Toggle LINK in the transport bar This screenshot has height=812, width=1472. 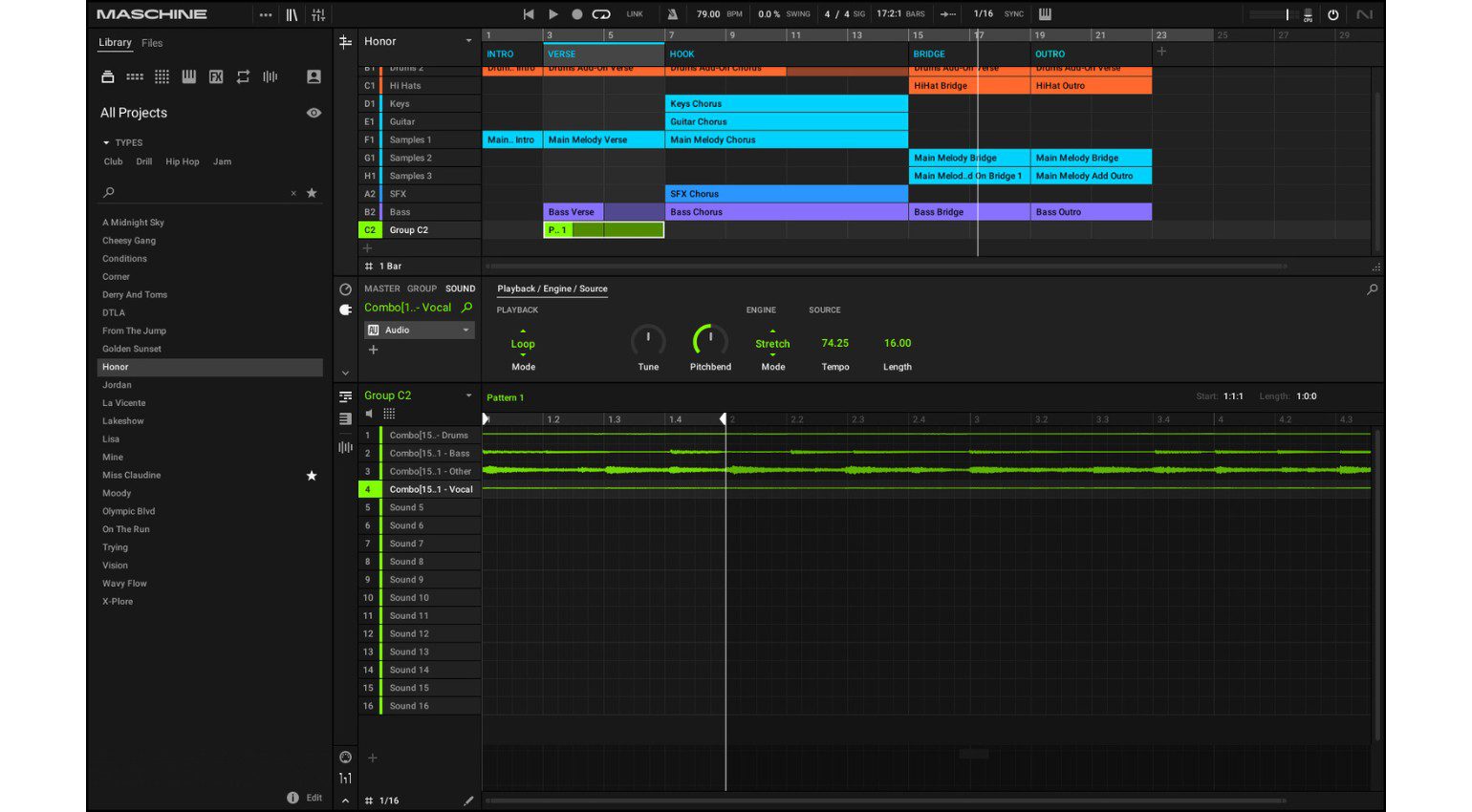[637, 13]
